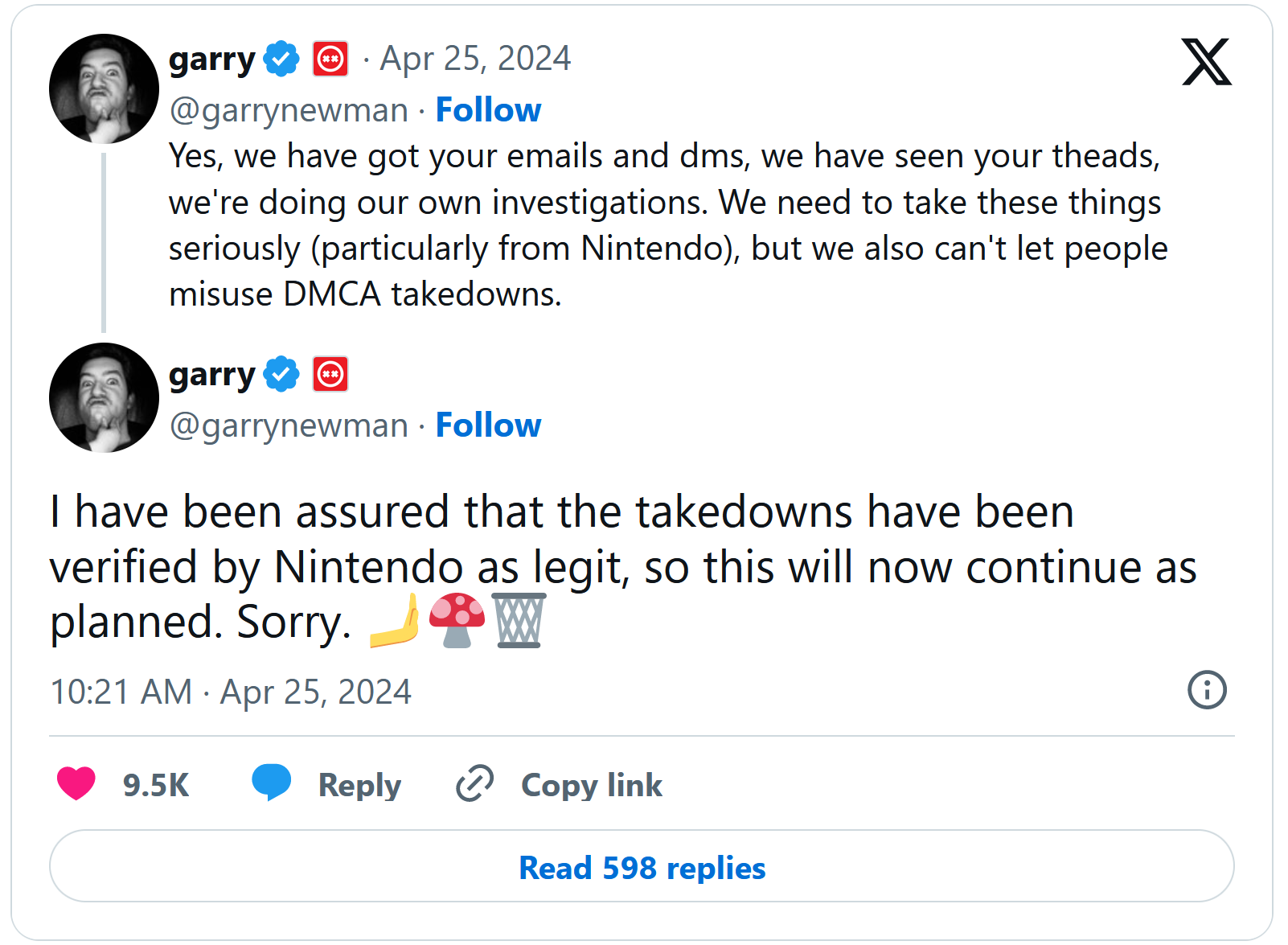Image resolution: width=1288 pixels, height=945 pixels.
Task: Click the 10:21 AM timestamp link
Action: 121,690
